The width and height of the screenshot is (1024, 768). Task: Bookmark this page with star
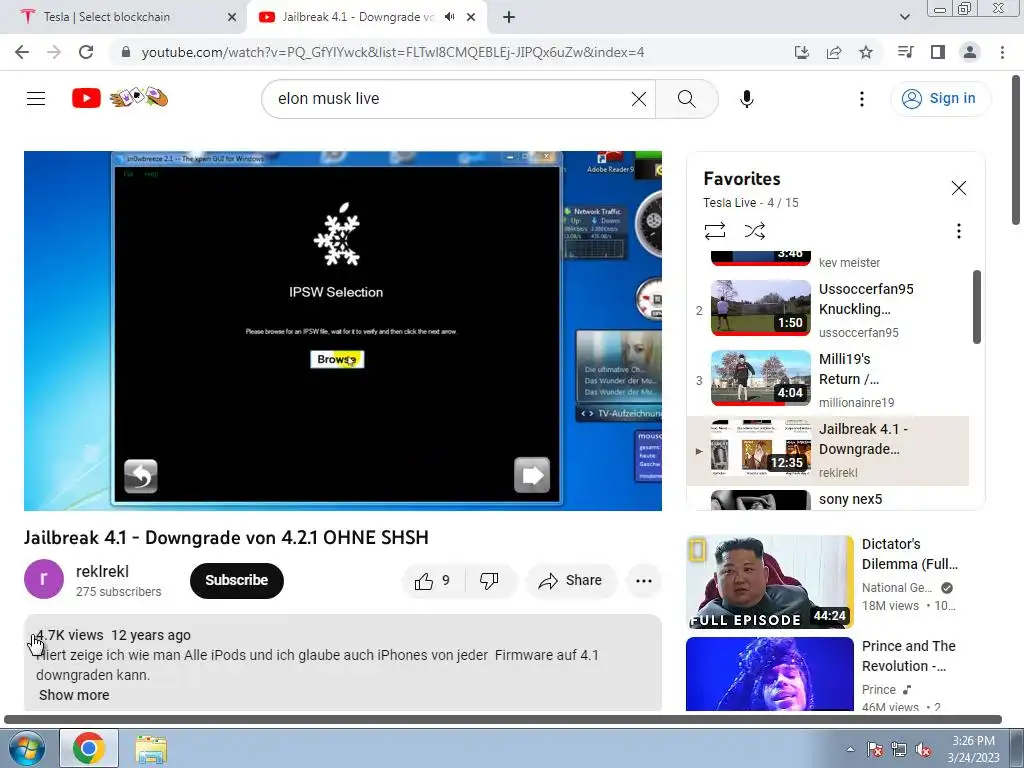click(x=865, y=52)
